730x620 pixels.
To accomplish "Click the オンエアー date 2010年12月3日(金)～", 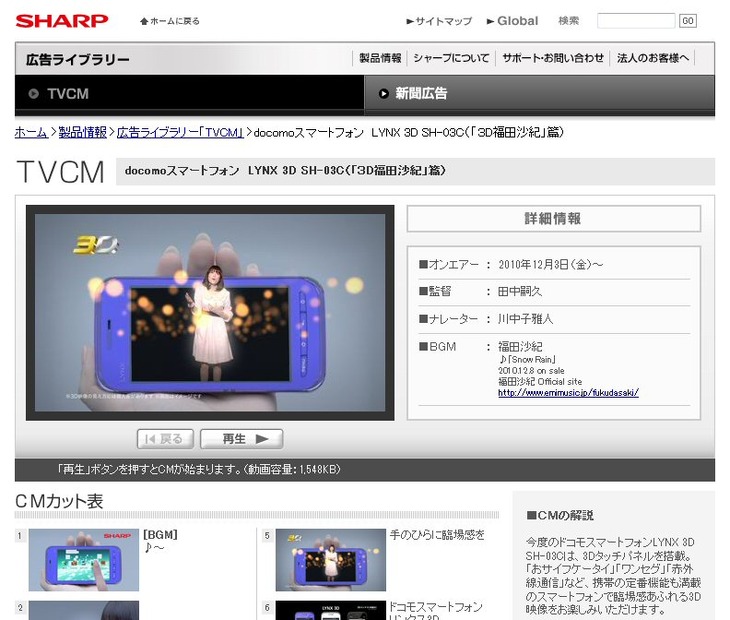I will click(x=550, y=265).
